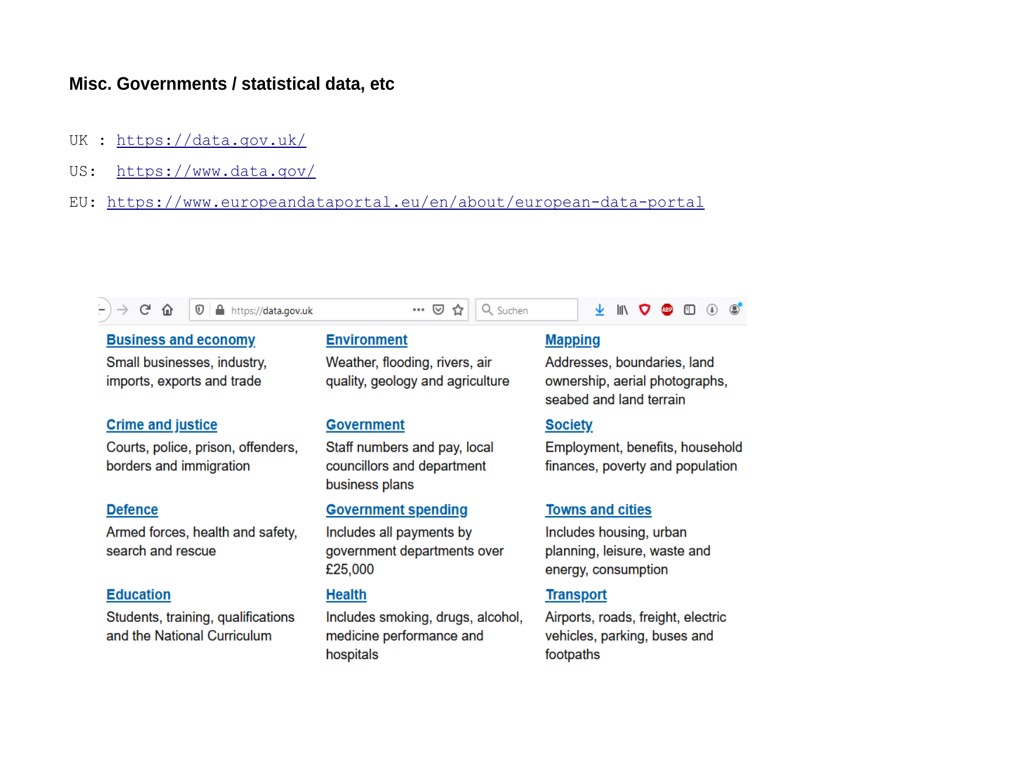This screenshot has height=768, width=1024.
Task: Click the Save to Pocket icon
Action: tap(438, 310)
